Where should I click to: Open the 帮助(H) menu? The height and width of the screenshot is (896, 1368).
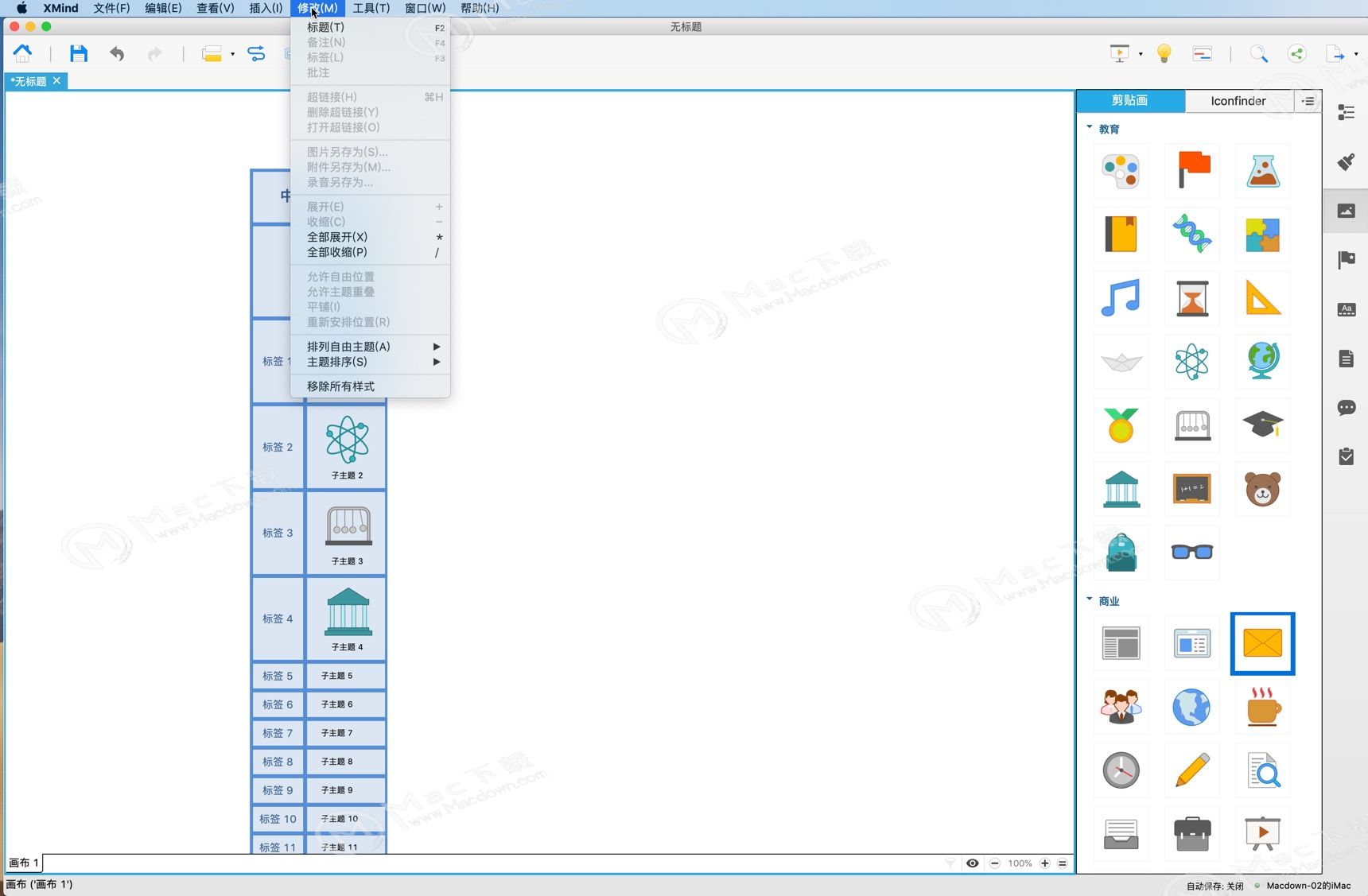(x=480, y=8)
